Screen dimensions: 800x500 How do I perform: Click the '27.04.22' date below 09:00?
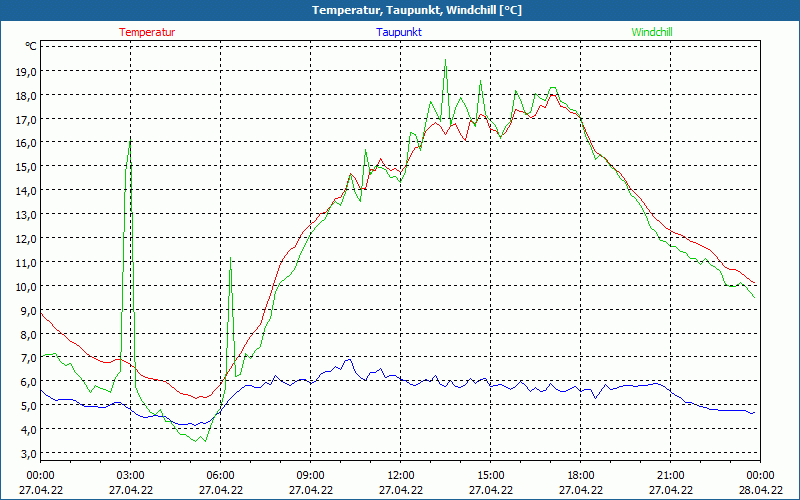coord(311,490)
